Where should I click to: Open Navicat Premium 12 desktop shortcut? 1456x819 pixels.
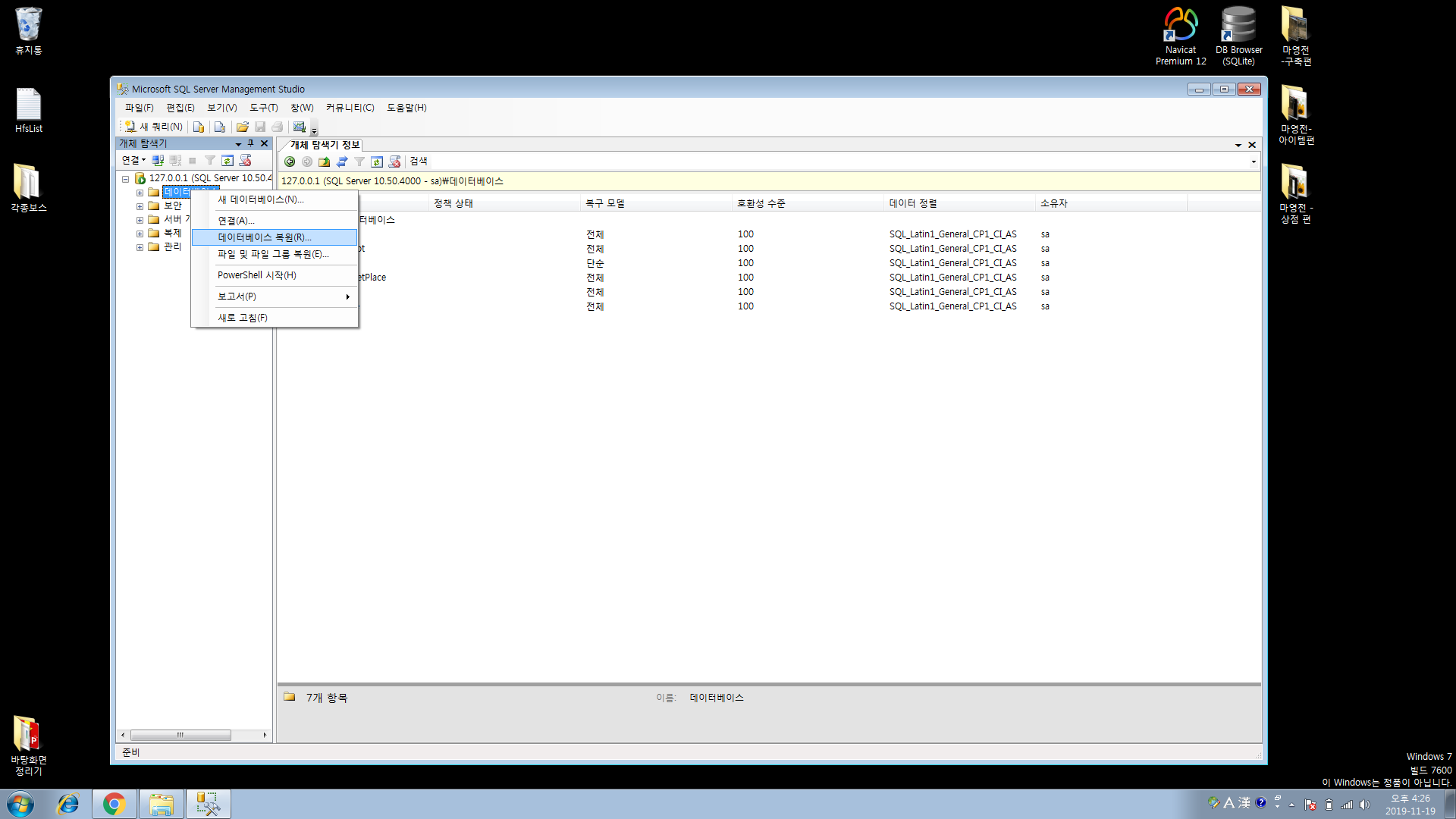tap(1181, 36)
